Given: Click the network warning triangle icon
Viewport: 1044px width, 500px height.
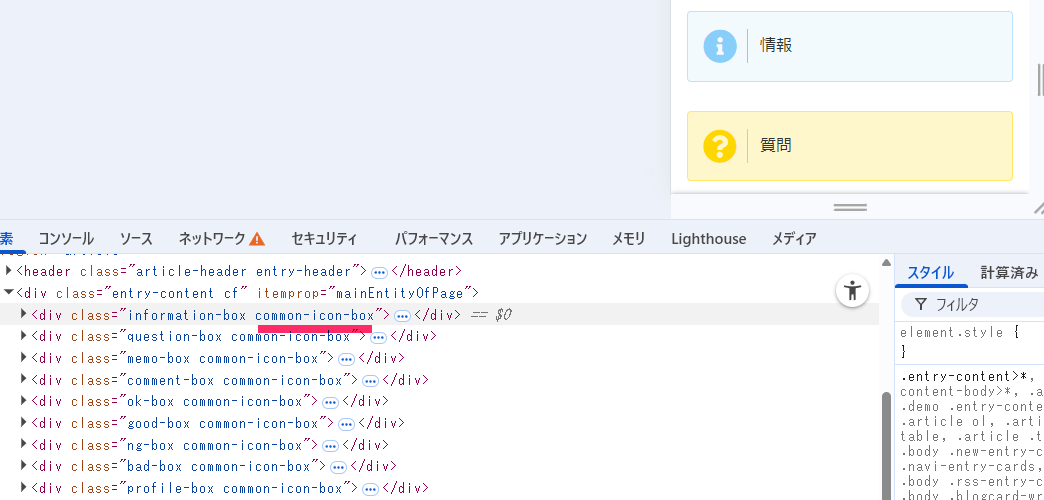Looking at the screenshot, I should tap(257, 239).
